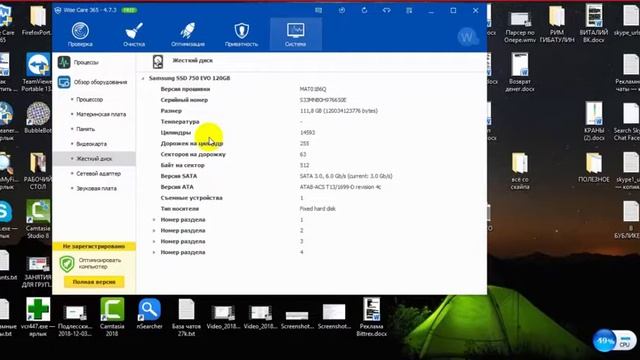Click the Не зарегистрировано banner
640x360 pixels.
[x=94, y=246]
